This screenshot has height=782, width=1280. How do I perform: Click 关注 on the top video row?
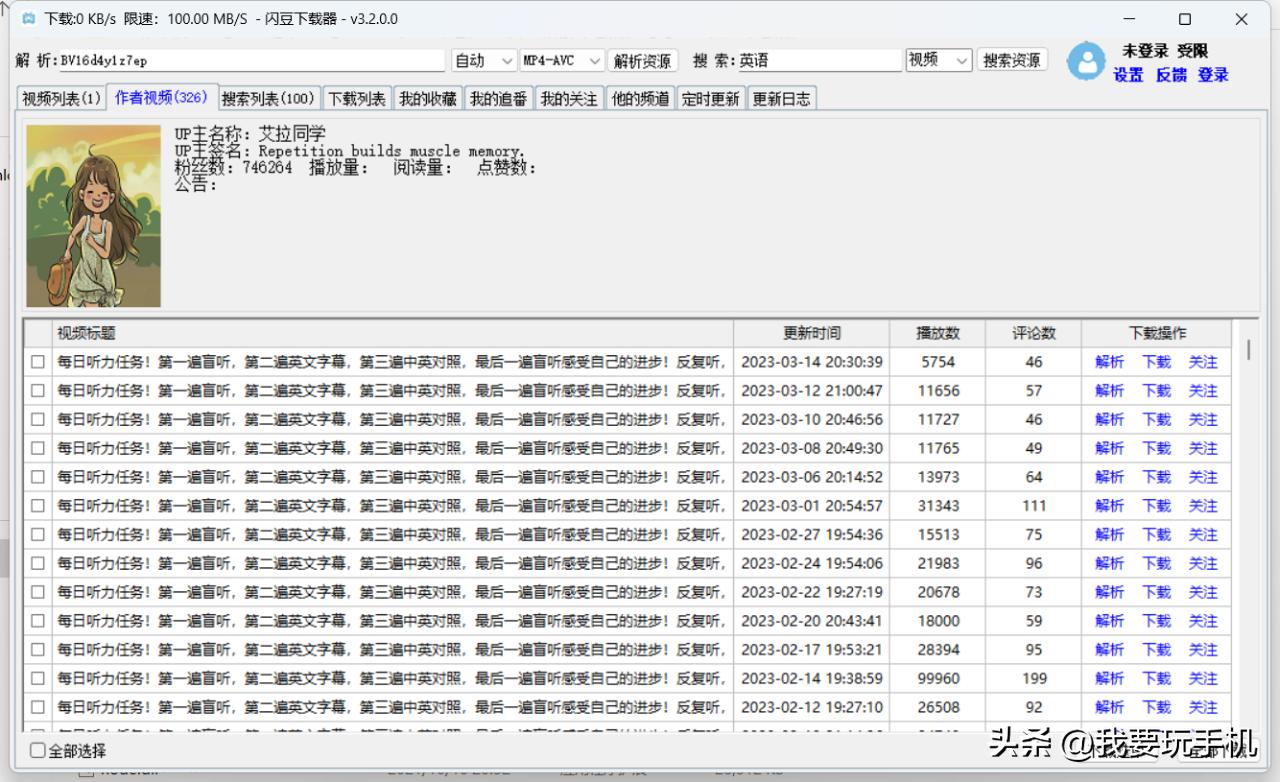pos(1202,362)
